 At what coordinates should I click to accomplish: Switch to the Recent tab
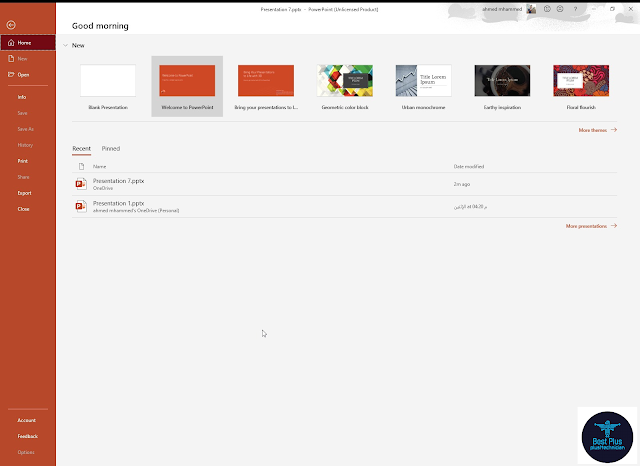(82, 149)
